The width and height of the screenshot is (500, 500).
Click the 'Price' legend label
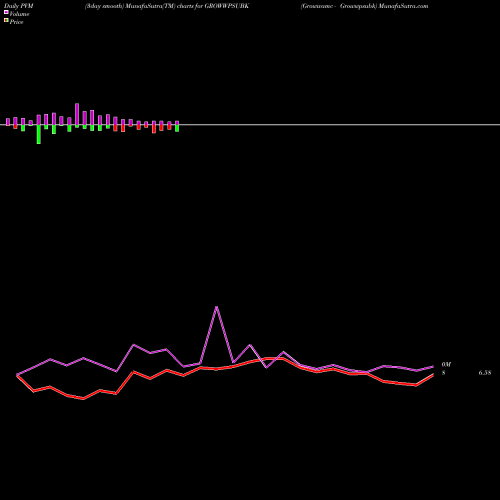coord(16,22)
